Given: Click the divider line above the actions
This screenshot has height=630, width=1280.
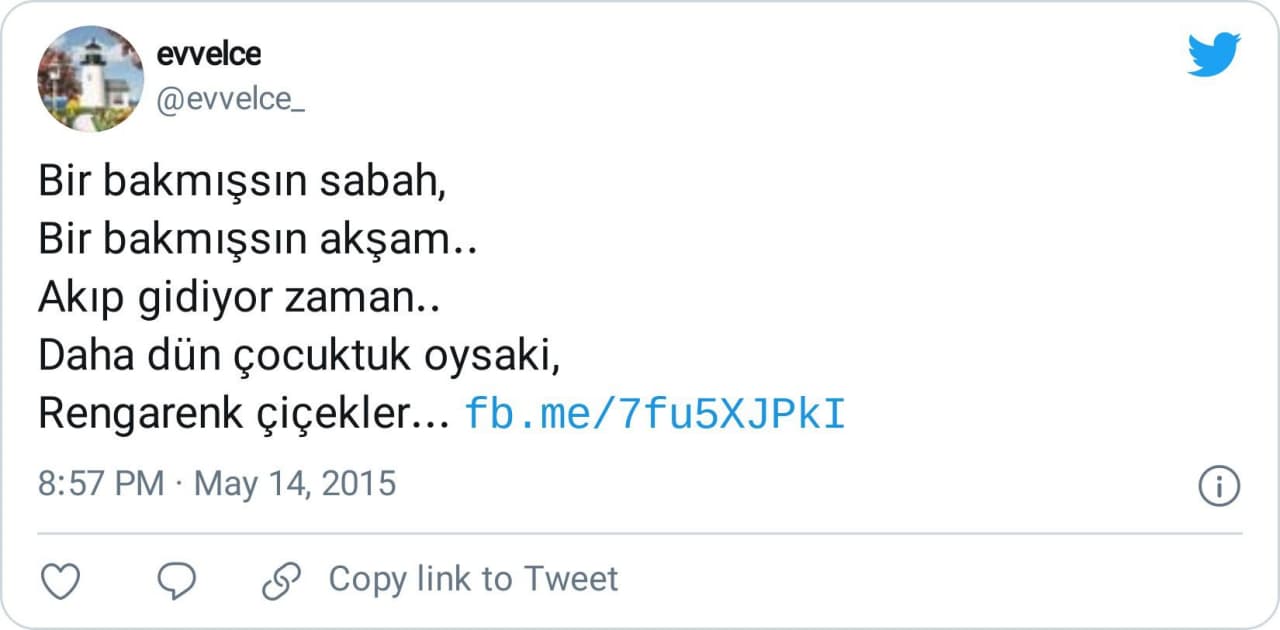Looking at the screenshot, I should click(x=640, y=533).
